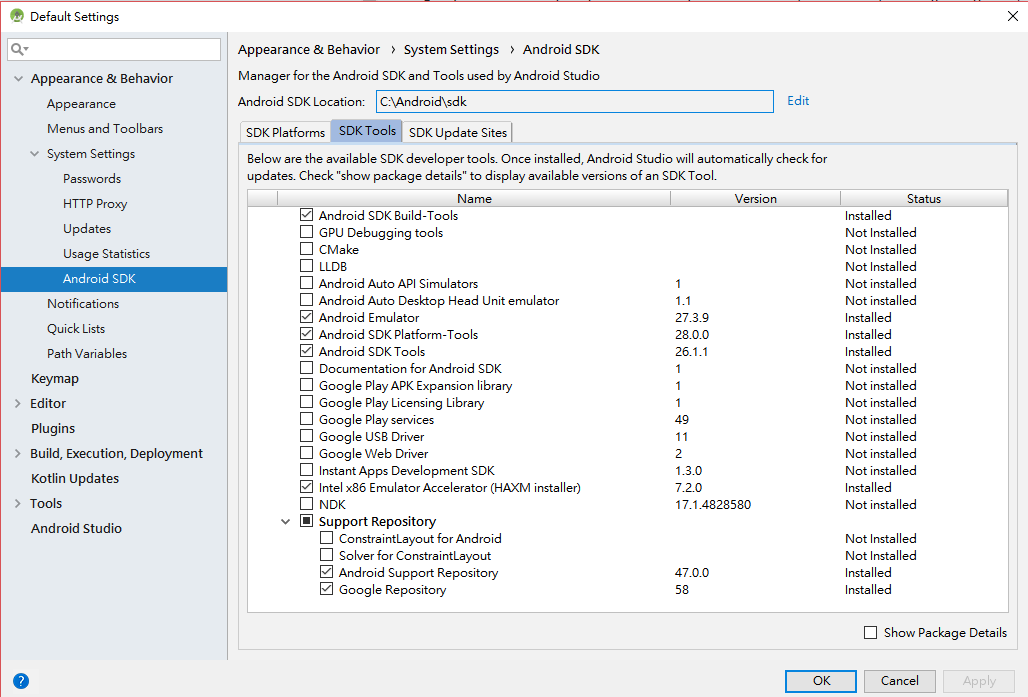Collapse the Appearance & Behavior tree node
Viewport: 1028px width, 697px height.
[18, 79]
